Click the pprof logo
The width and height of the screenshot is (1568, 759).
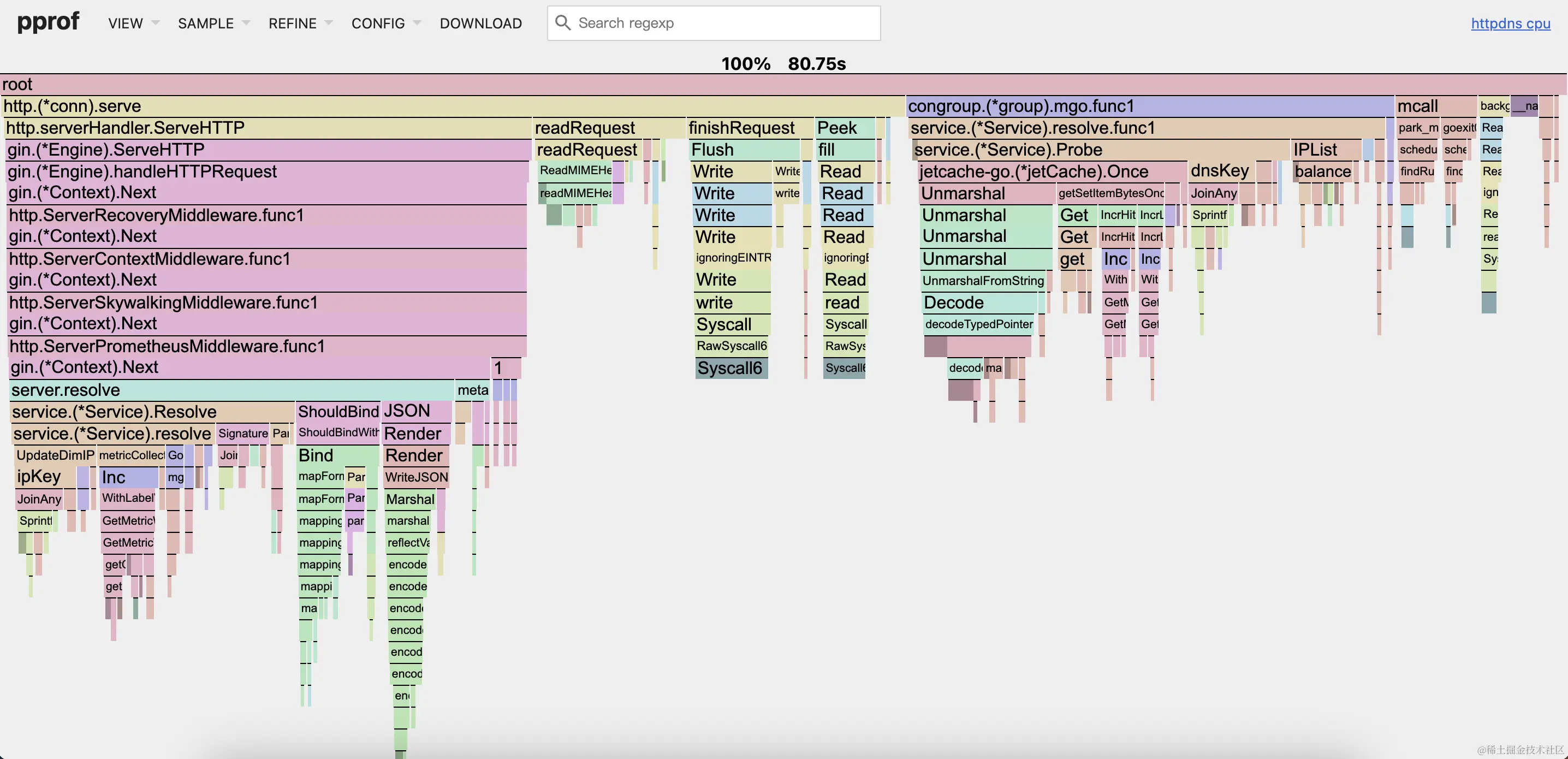[48, 22]
